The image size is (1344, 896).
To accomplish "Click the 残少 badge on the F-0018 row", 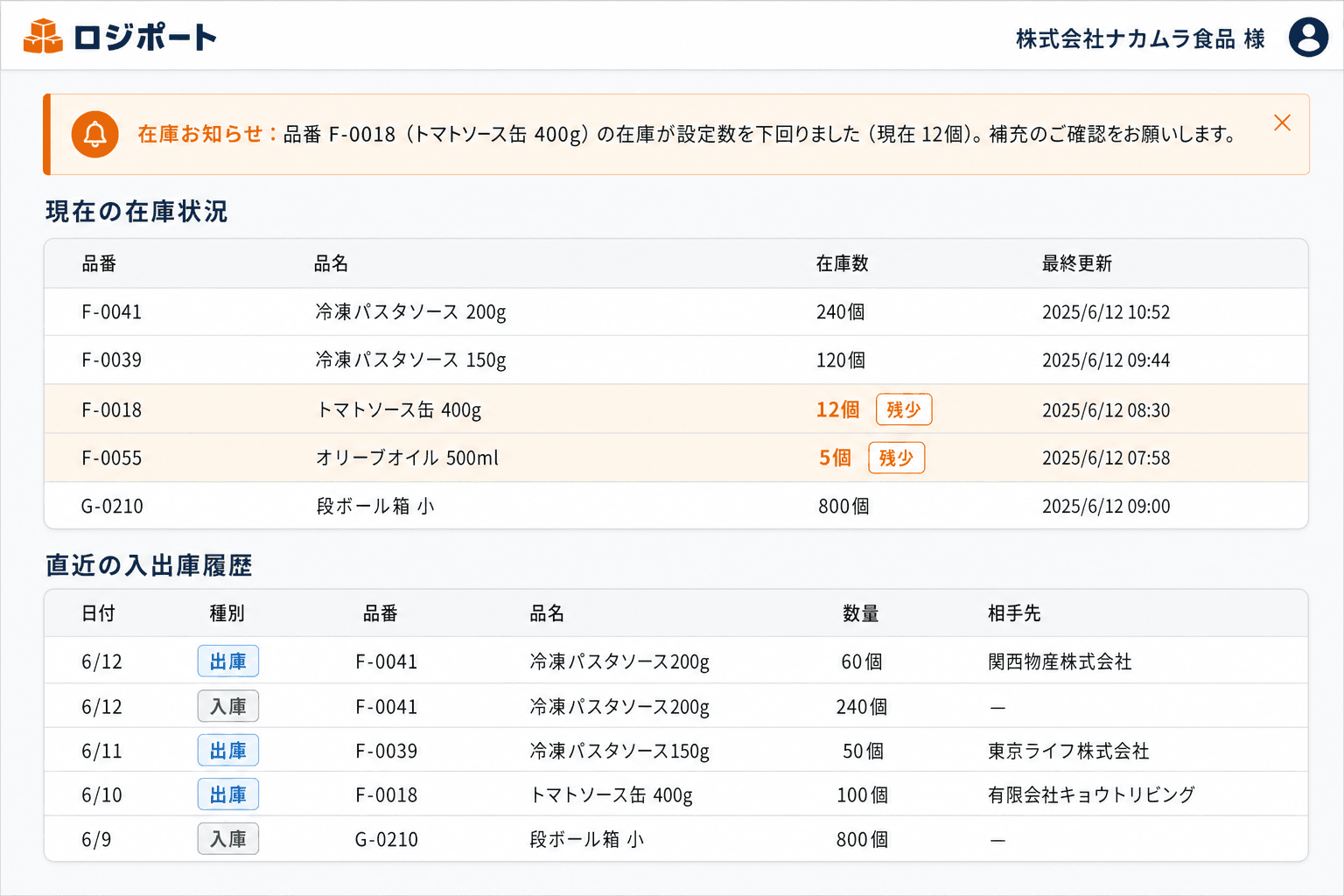I will [x=904, y=409].
